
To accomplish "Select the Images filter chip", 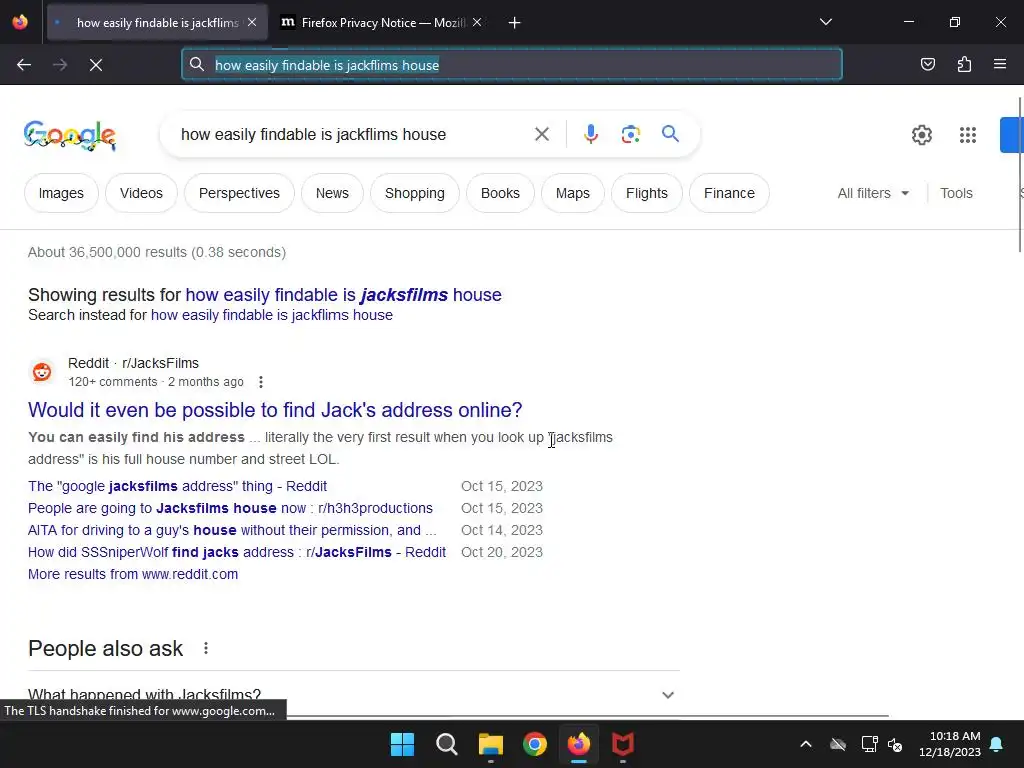I will pyautogui.click(x=61, y=193).
